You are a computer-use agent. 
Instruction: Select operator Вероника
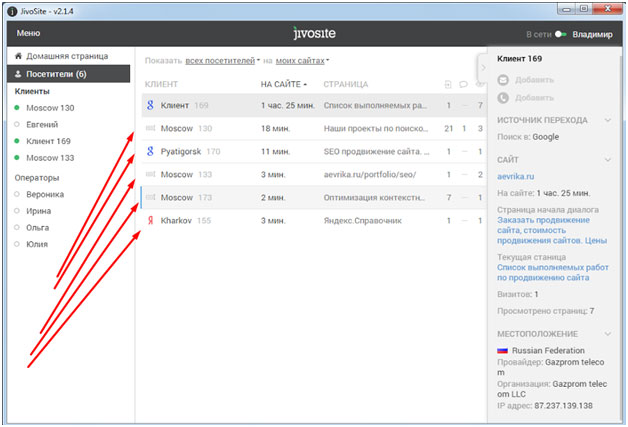[45, 194]
